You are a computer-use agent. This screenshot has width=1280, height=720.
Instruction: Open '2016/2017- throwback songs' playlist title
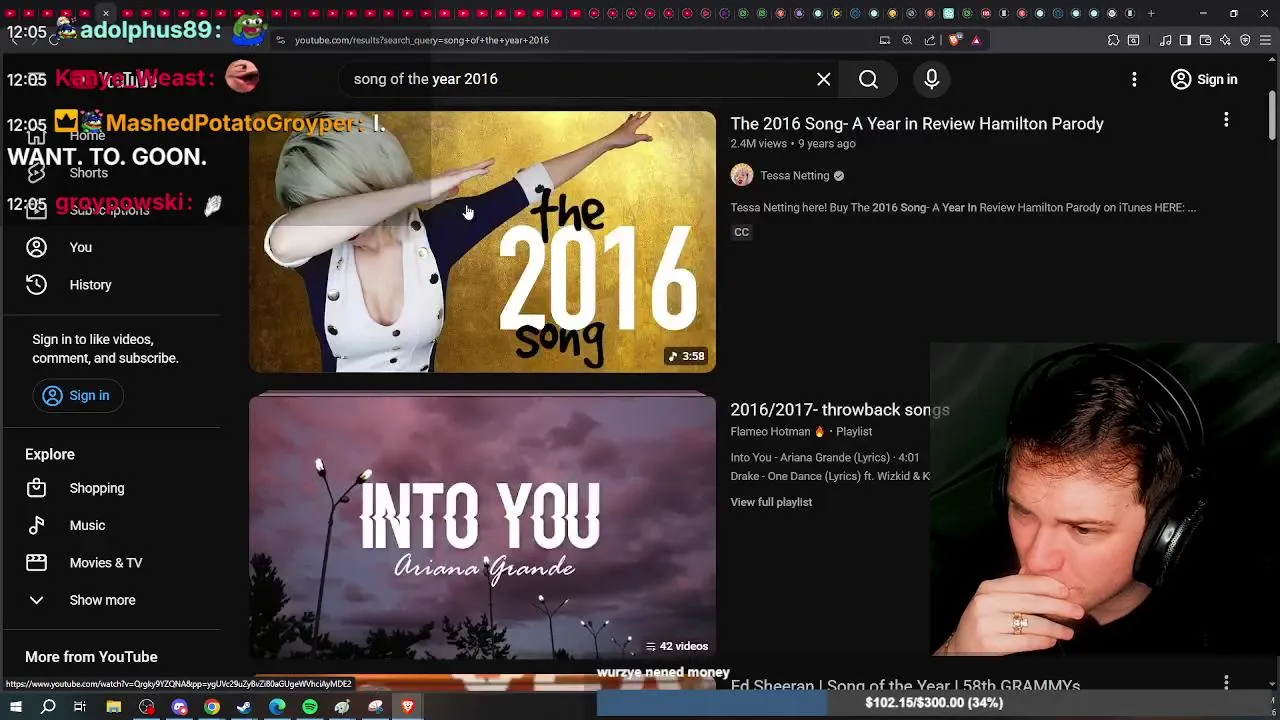pos(840,410)
